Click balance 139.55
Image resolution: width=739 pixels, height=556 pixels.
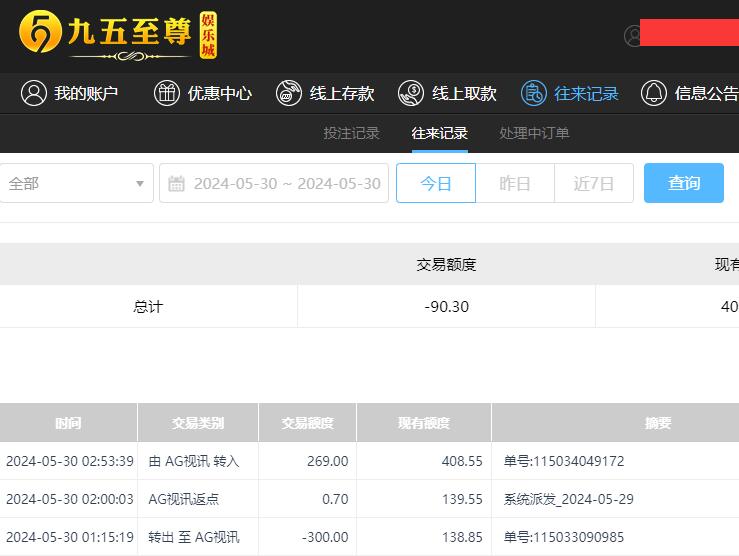coord(462,499)
